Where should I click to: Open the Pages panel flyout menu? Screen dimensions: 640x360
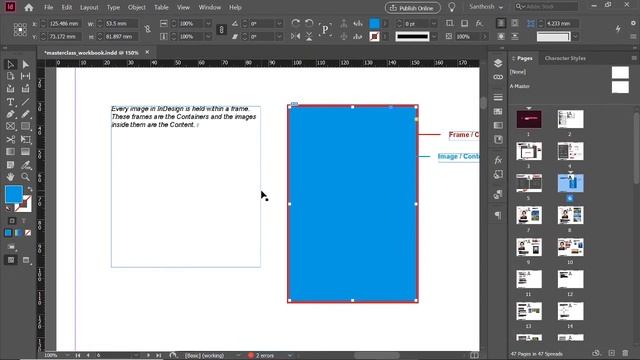pos(634,58)
